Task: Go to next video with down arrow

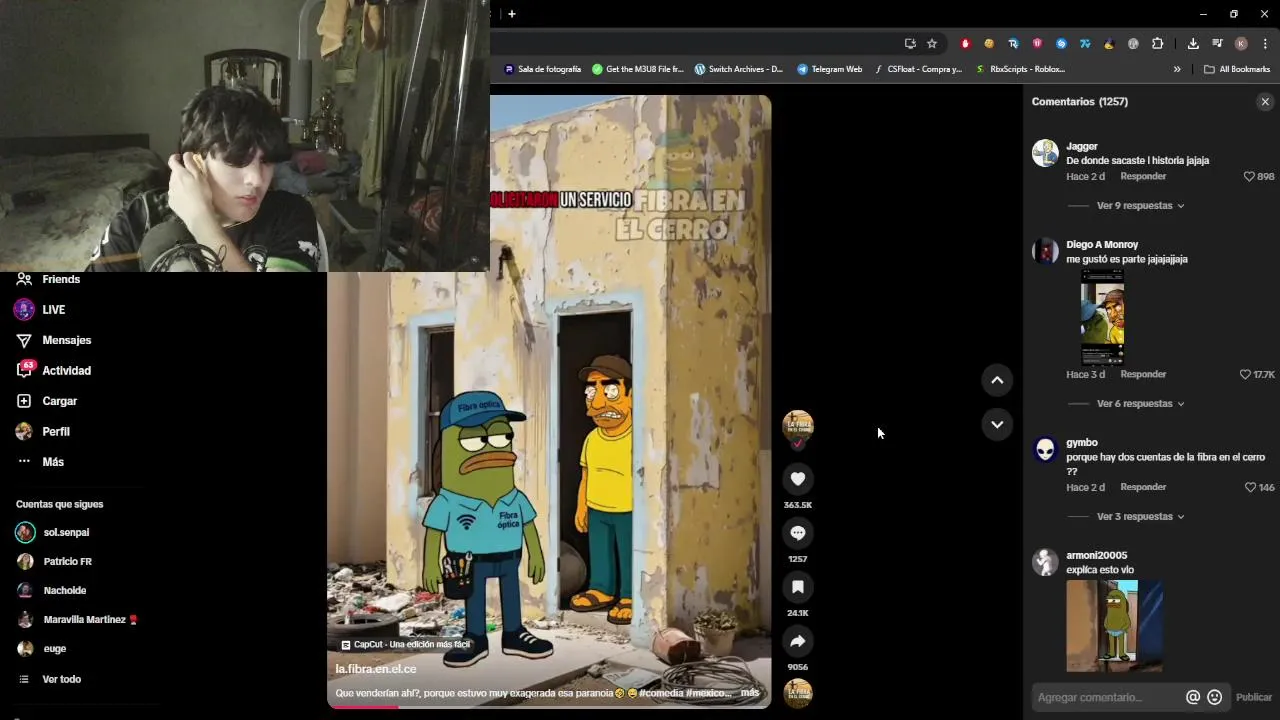Action: [x=997, y=424]
